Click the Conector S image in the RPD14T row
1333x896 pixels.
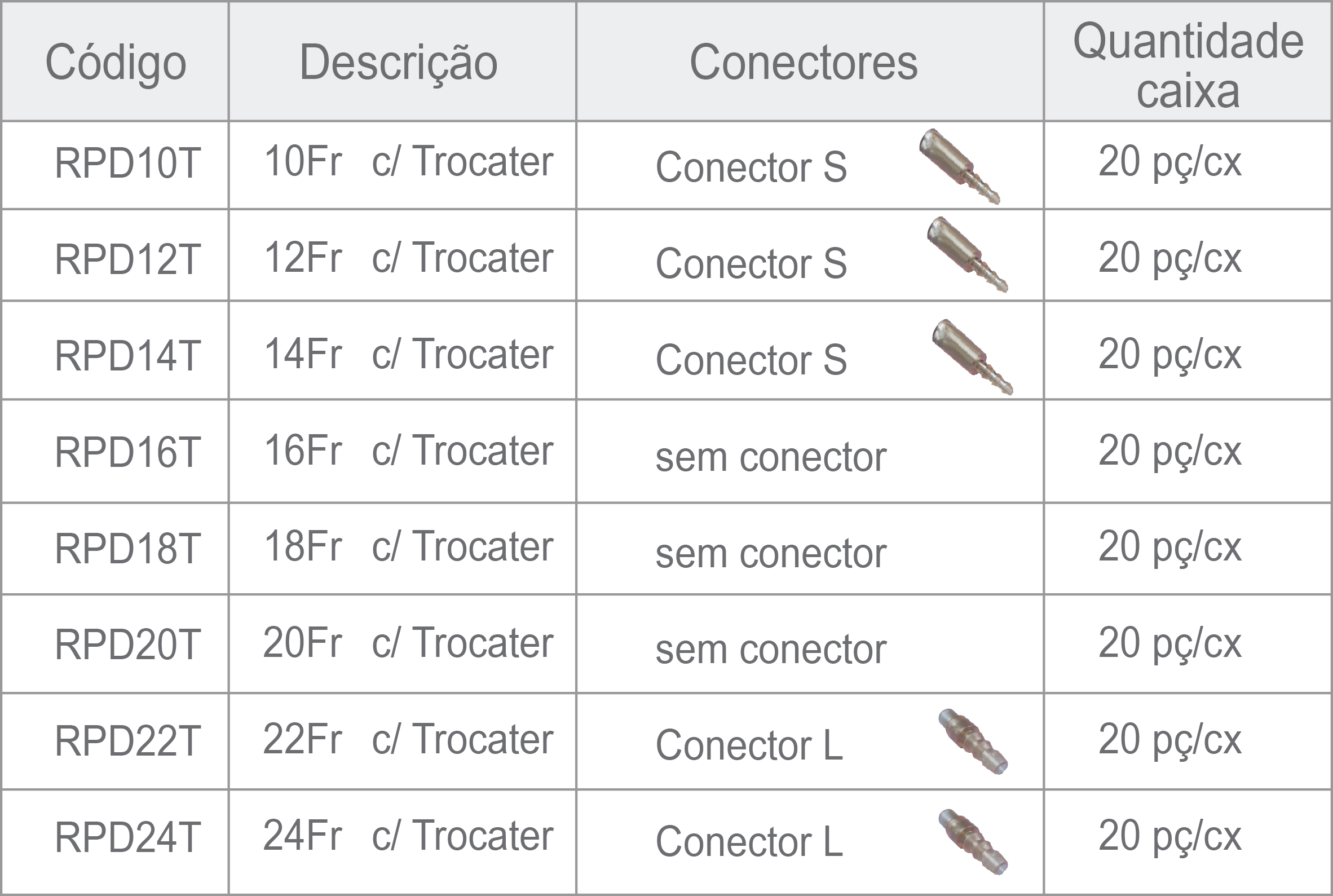point(972,357)
